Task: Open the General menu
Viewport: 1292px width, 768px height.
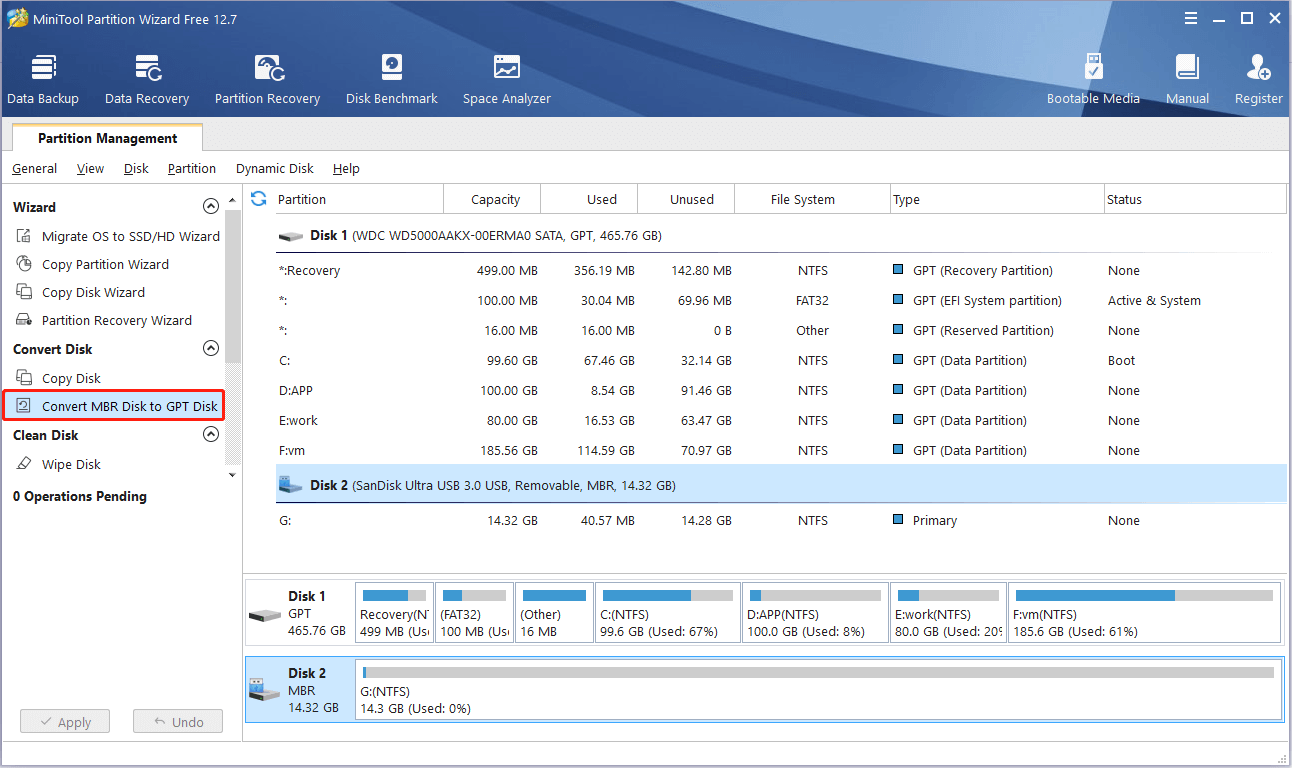Action: click(x=34, y=169)
